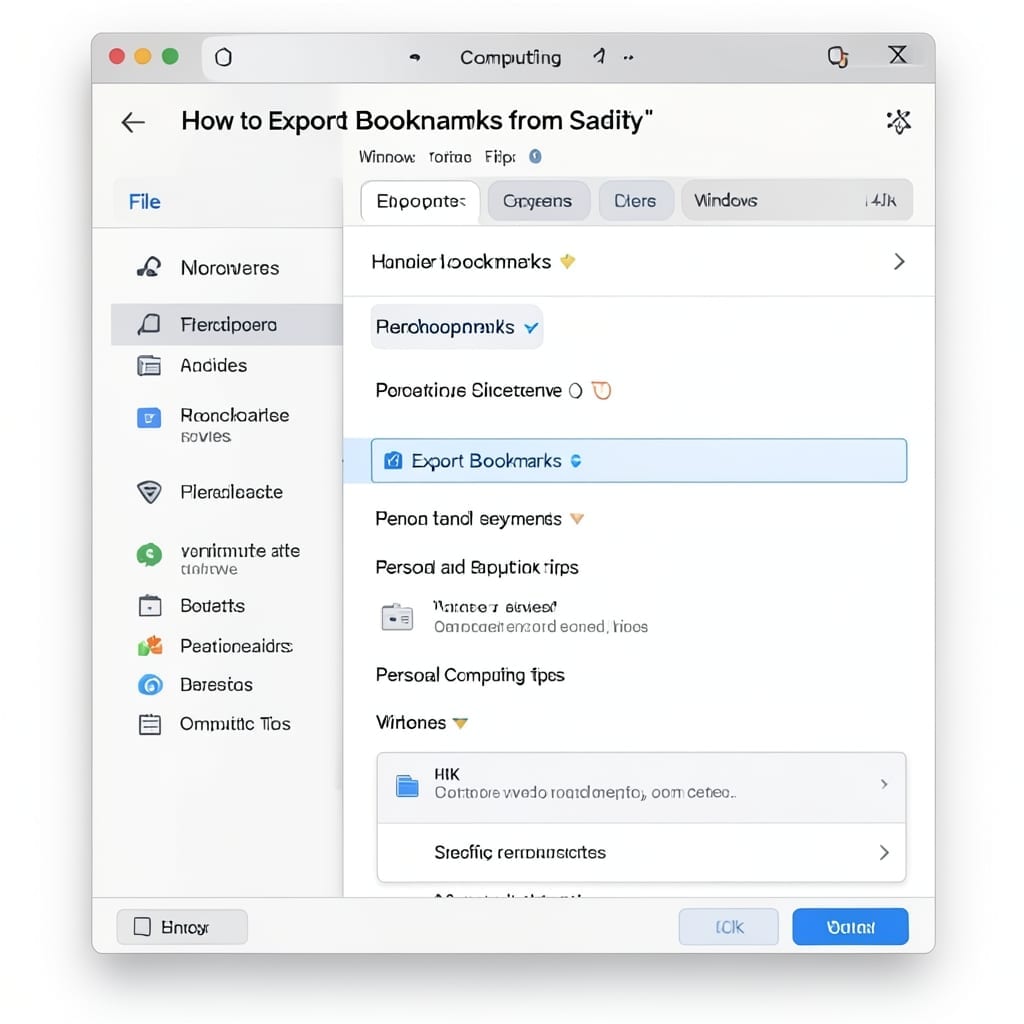Screen dimensions: 1024x1024
Task: Open the Winnow menu item
Action: click(x=387, y=157)
